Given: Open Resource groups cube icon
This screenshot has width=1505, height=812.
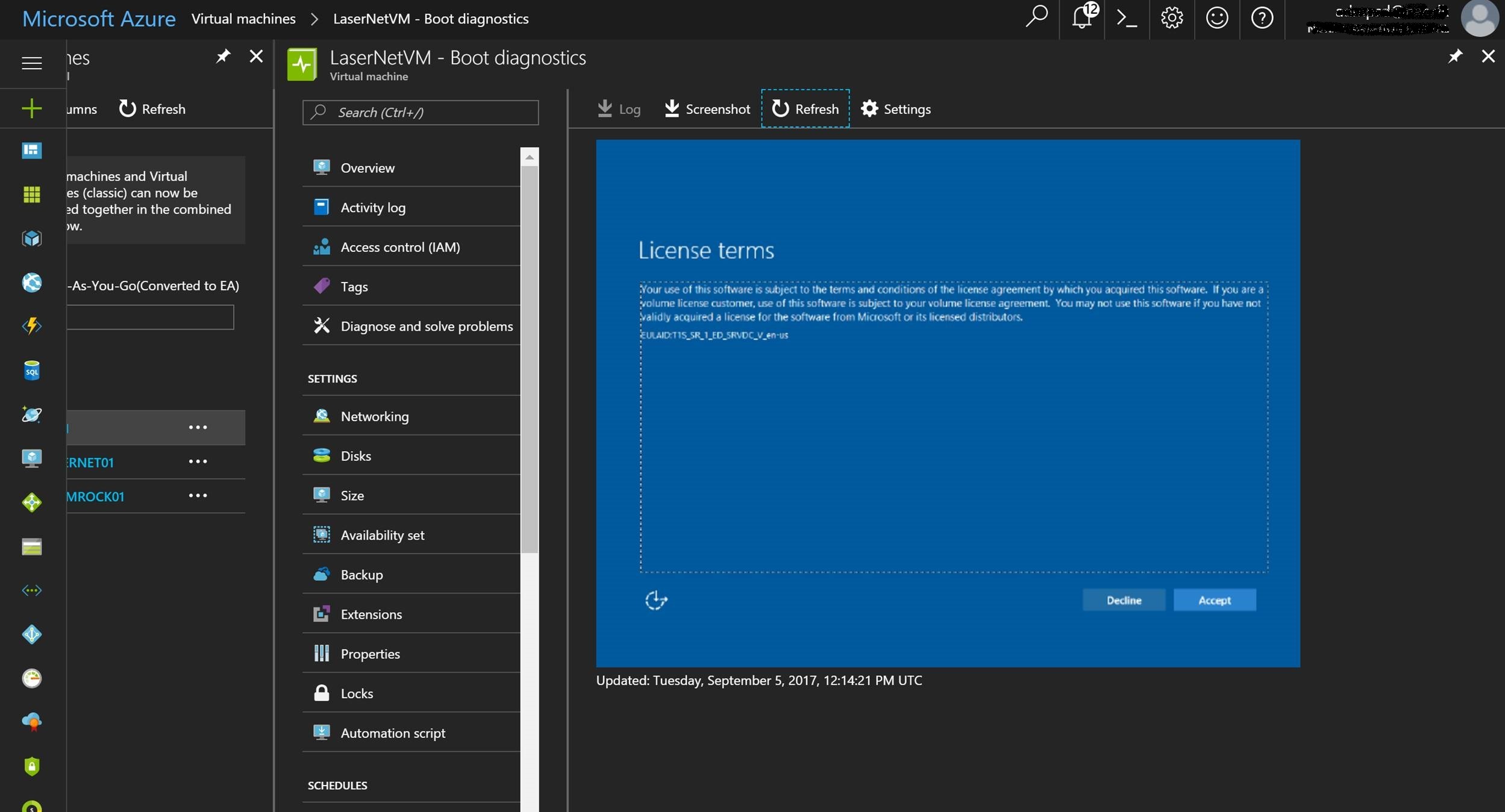Looking at the screenshot, I should [32, 239].
